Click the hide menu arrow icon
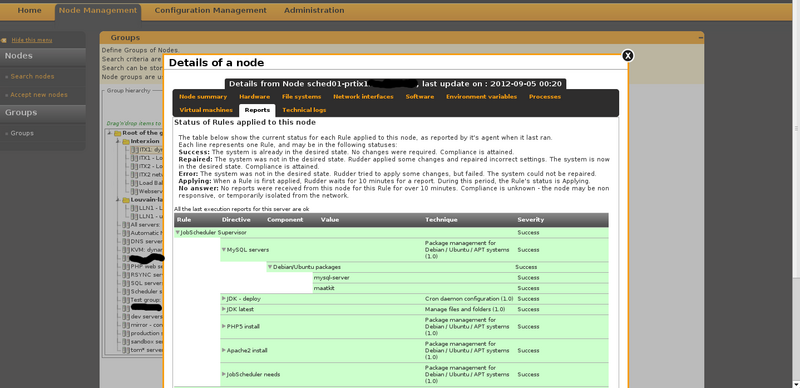 4,40
